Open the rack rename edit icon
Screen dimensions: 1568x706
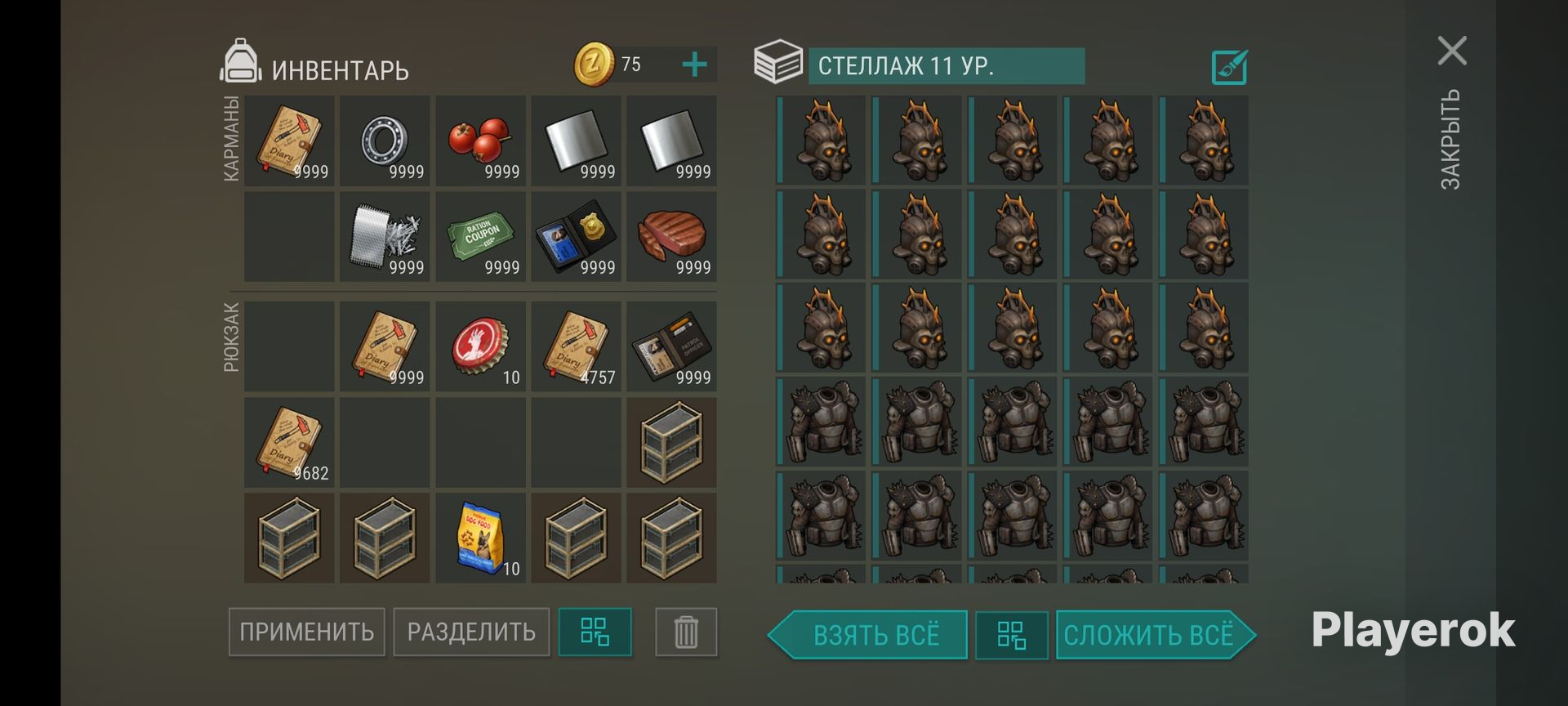coord(1229,67)
